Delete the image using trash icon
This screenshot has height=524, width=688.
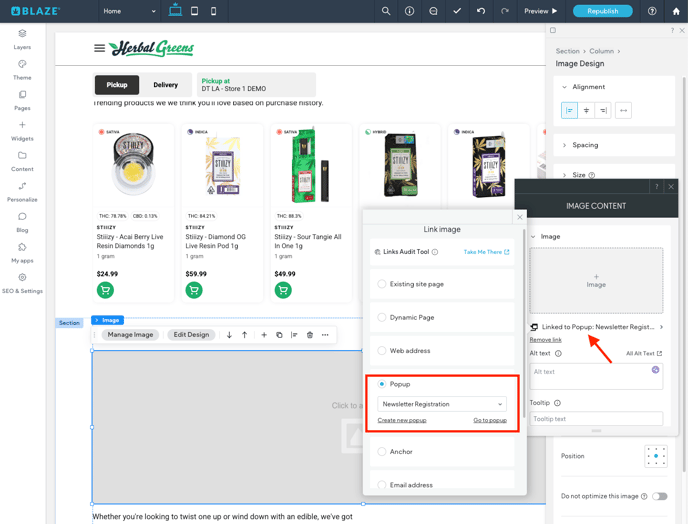[x=310, y=335]
